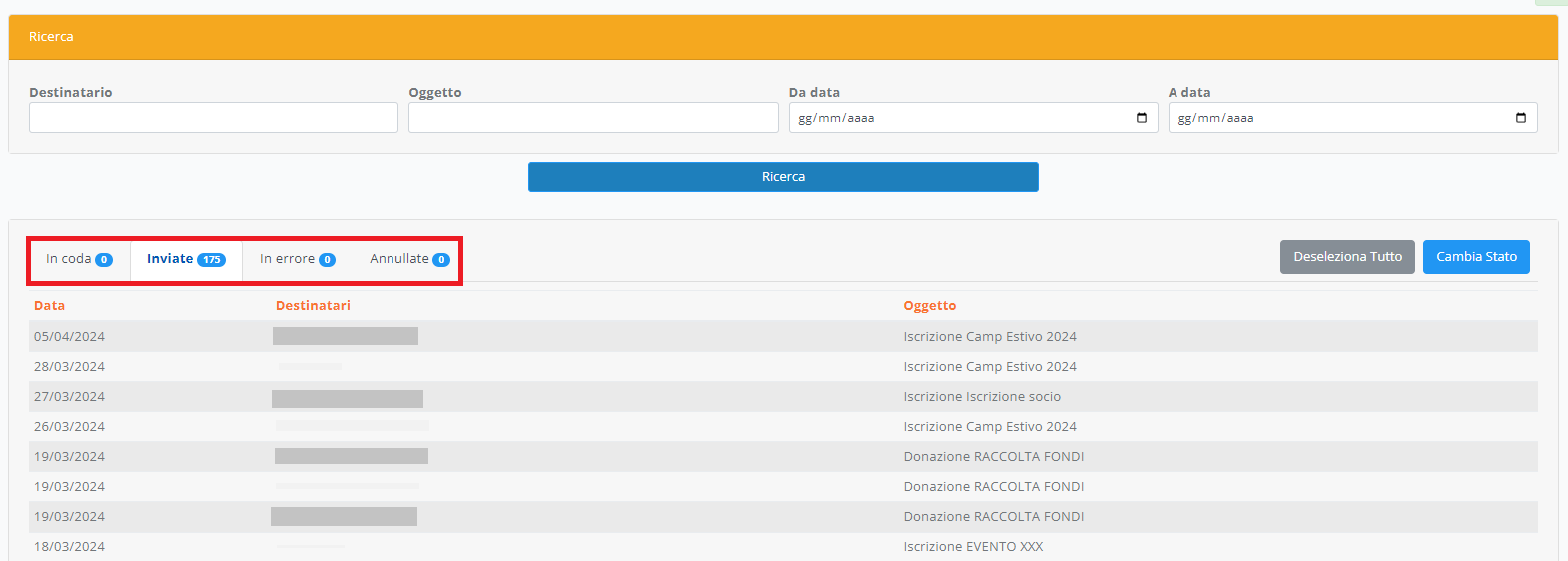Screen dimensions: 1568x561
Task: Click the Oggetto column header in table
Action: [929, 306]
